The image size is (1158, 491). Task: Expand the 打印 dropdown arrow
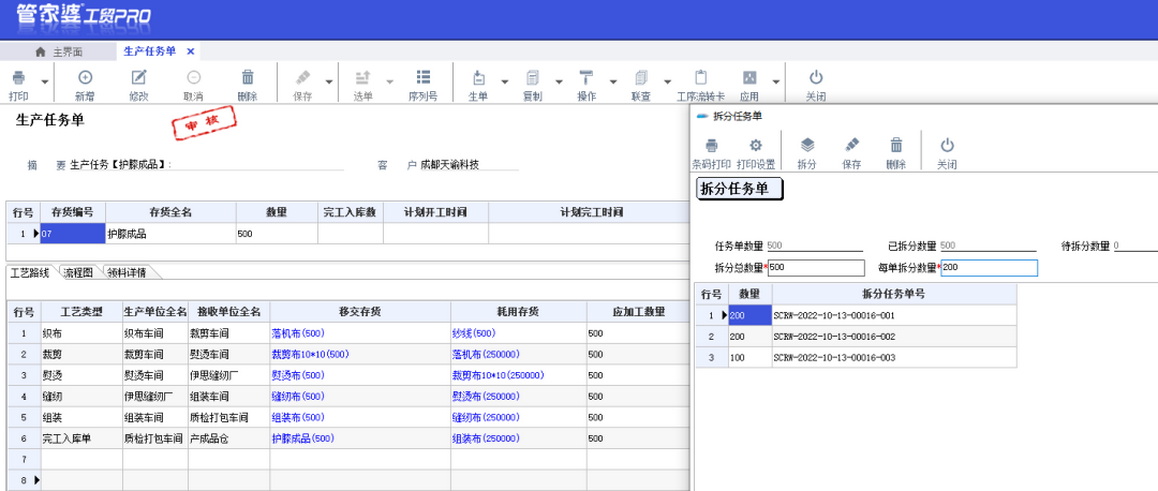pos(44,82)
